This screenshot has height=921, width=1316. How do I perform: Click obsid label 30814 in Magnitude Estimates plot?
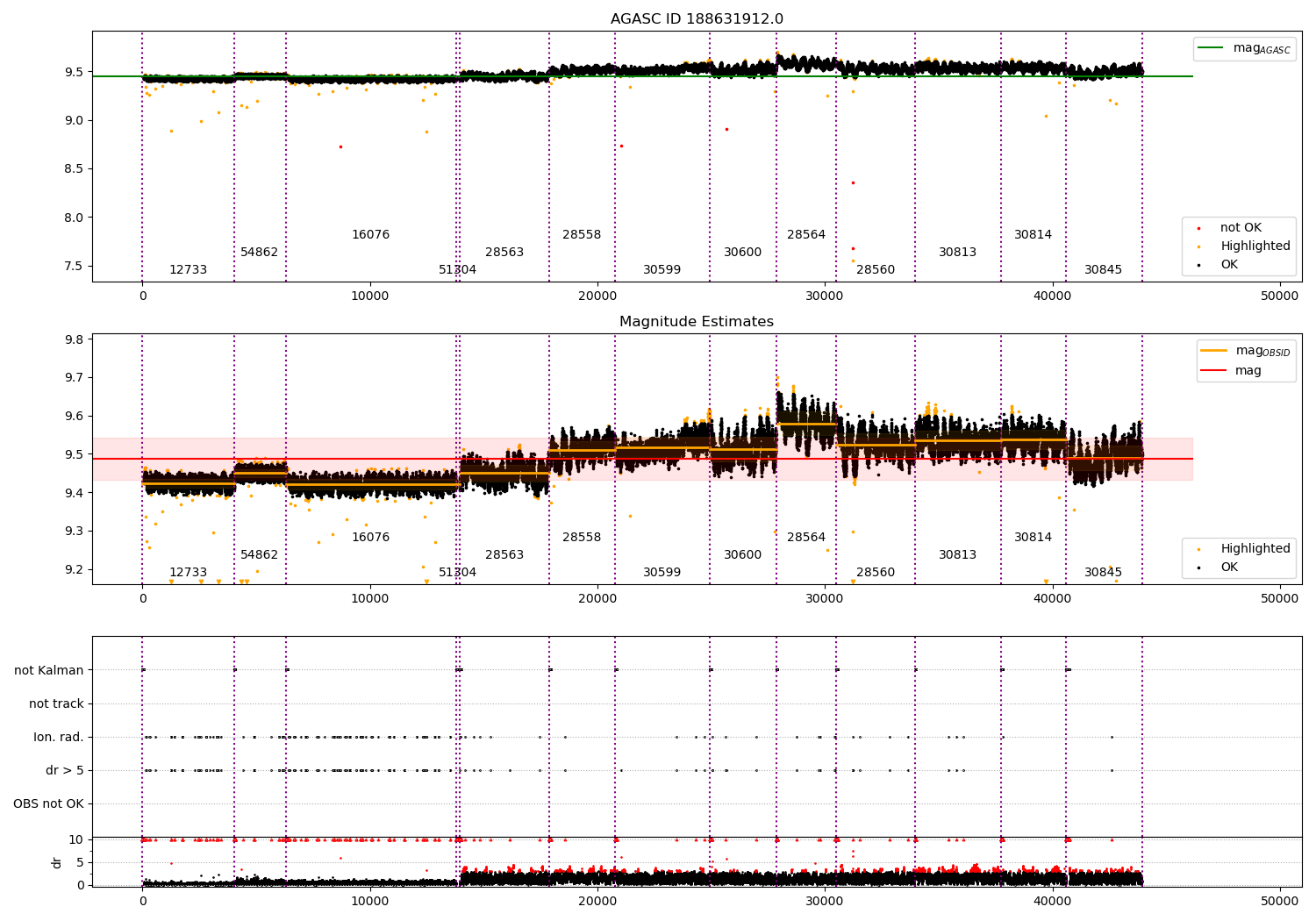coord(1033,538)
